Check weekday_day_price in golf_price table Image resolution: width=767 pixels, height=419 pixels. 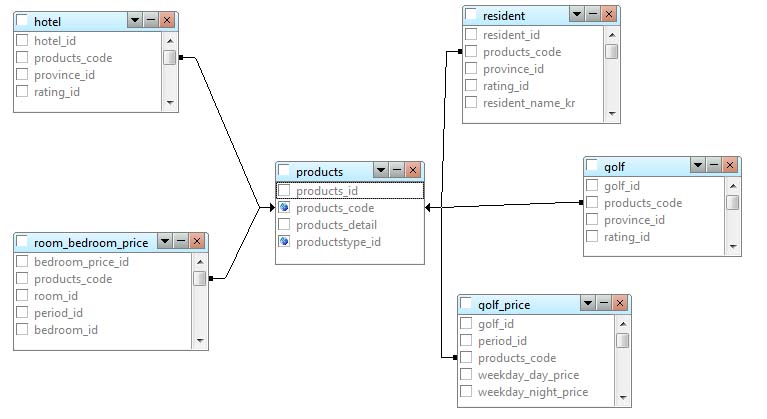pyautogui.click(x=466, y=375)
